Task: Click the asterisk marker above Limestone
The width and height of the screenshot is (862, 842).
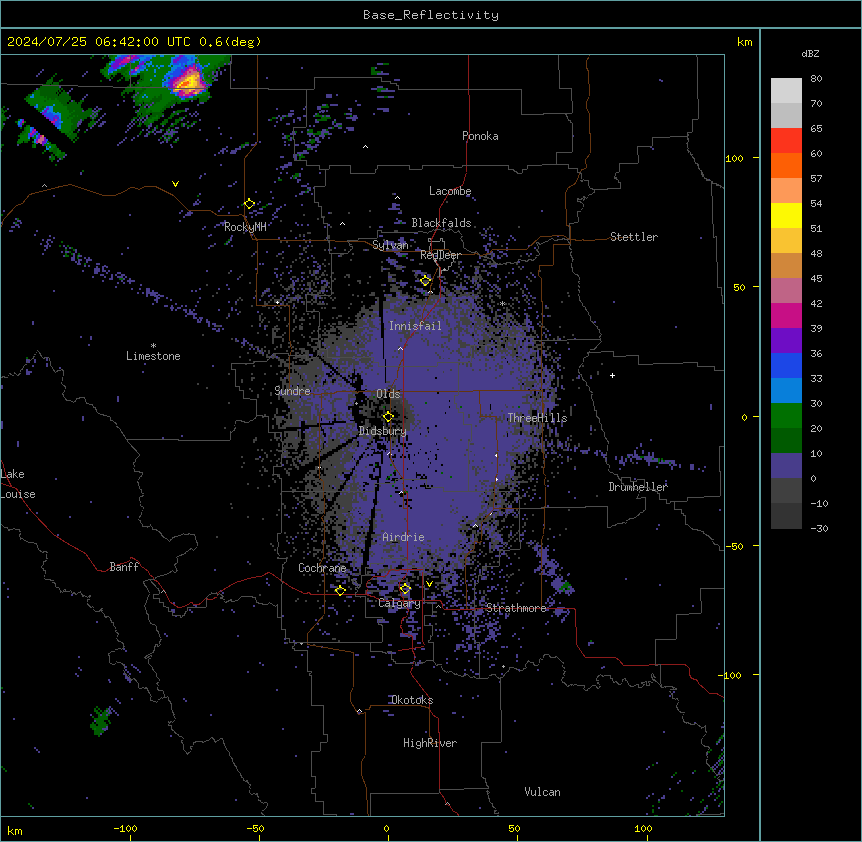Action: tap(153, 346)
